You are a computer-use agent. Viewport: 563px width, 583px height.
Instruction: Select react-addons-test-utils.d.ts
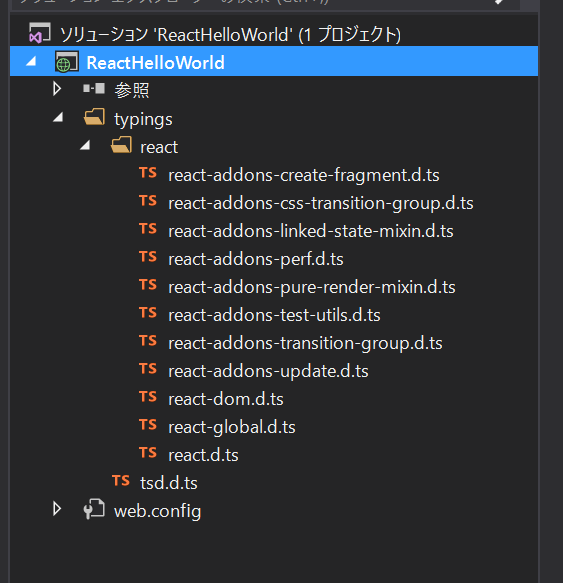(274, 315)
